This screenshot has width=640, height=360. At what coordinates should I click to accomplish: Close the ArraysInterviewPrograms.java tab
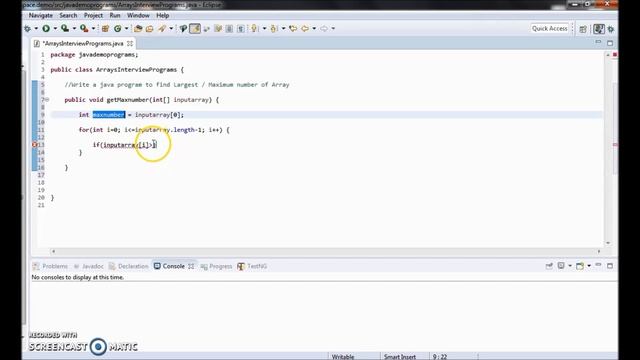pyautogui.click(x=130, y=43)
